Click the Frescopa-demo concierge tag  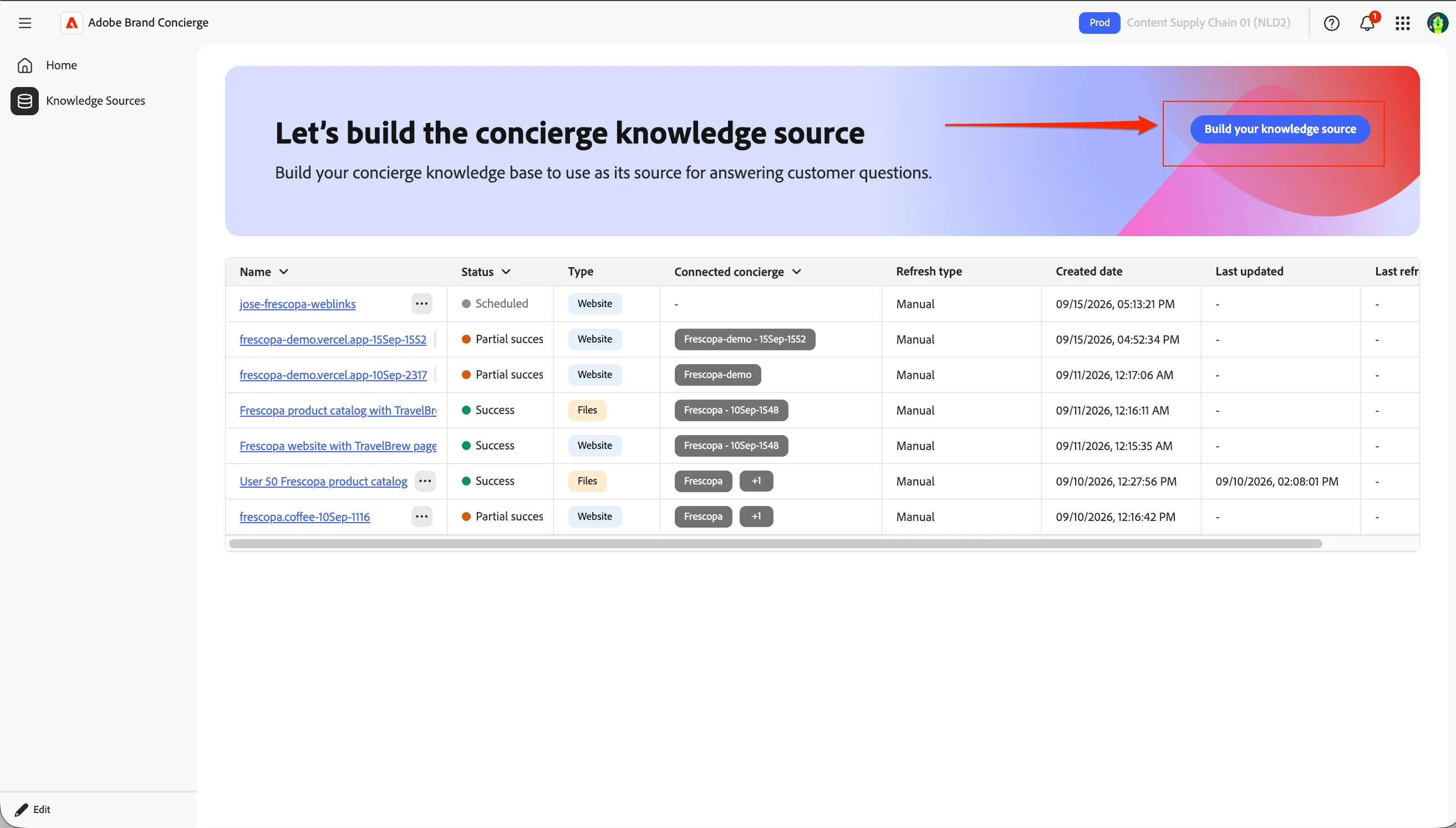(x=718, y=375)
